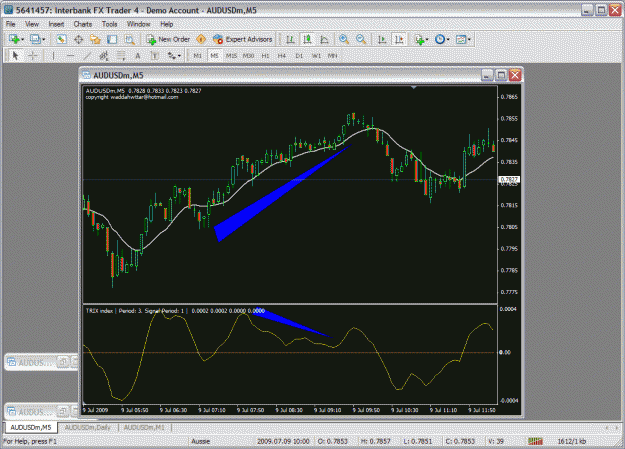
Task: Switch to the AUDUSDm,Daily bottom tab
Action: [88, 427]
